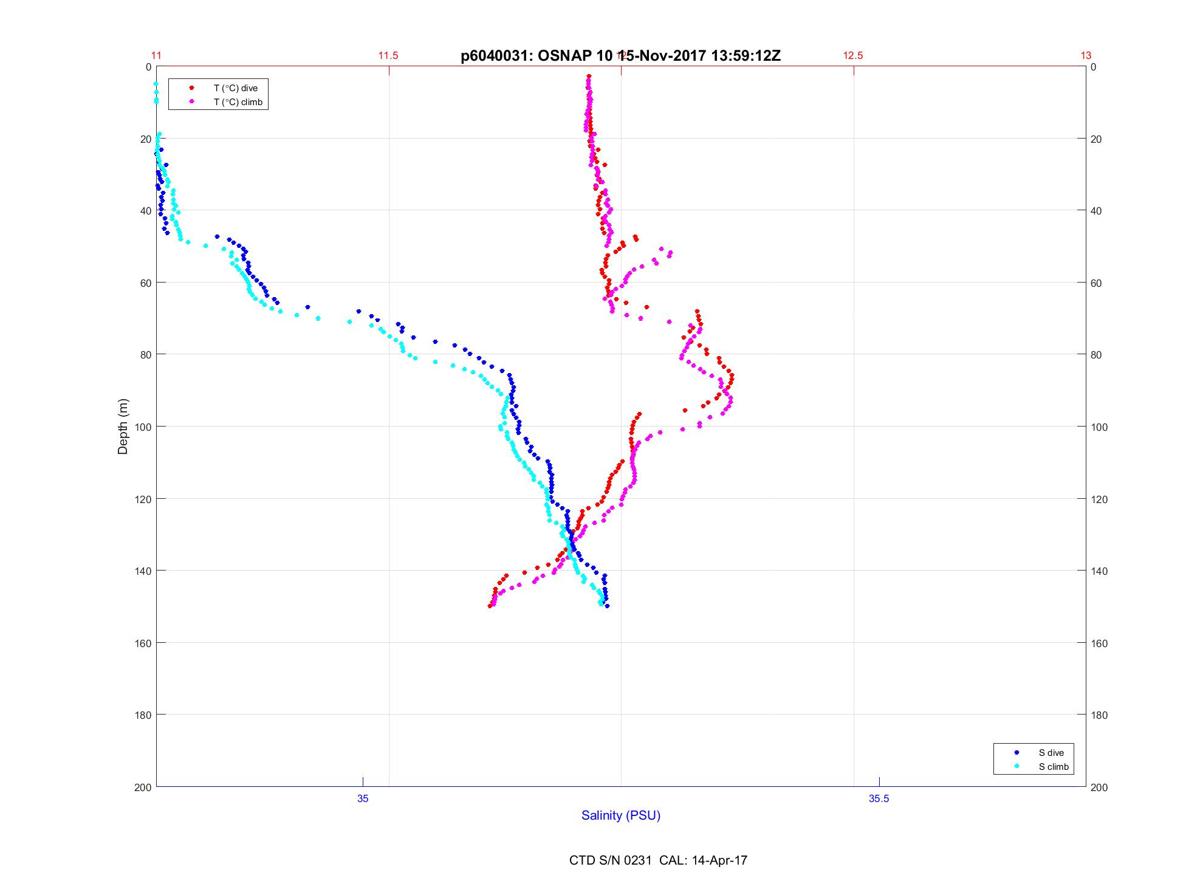The image size is (1200, 885).
Task: Click depth tick 80 on the left axis
Action: 145,355
